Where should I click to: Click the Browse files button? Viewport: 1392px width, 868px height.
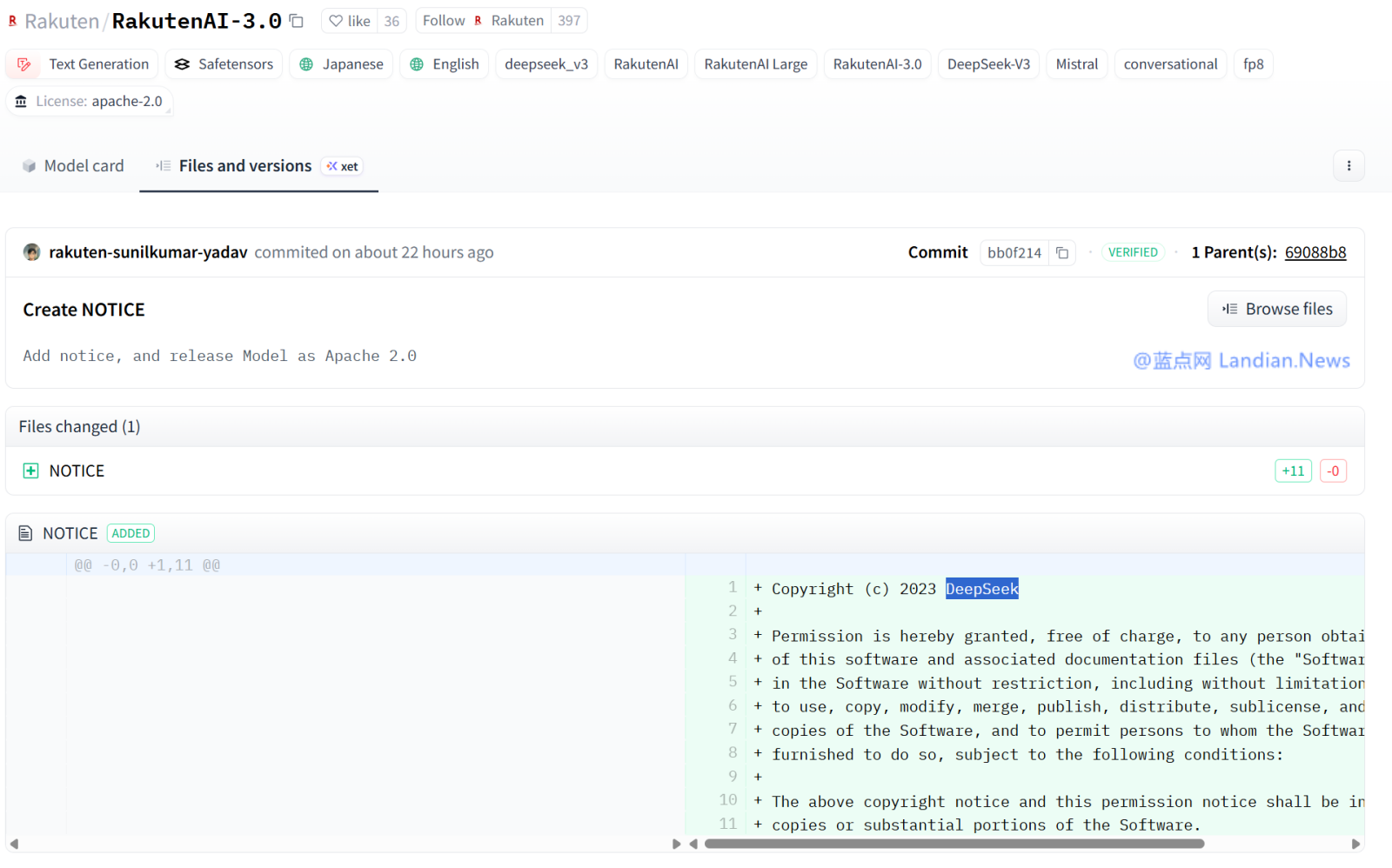pyautogui.click(x=1276, y=310)
